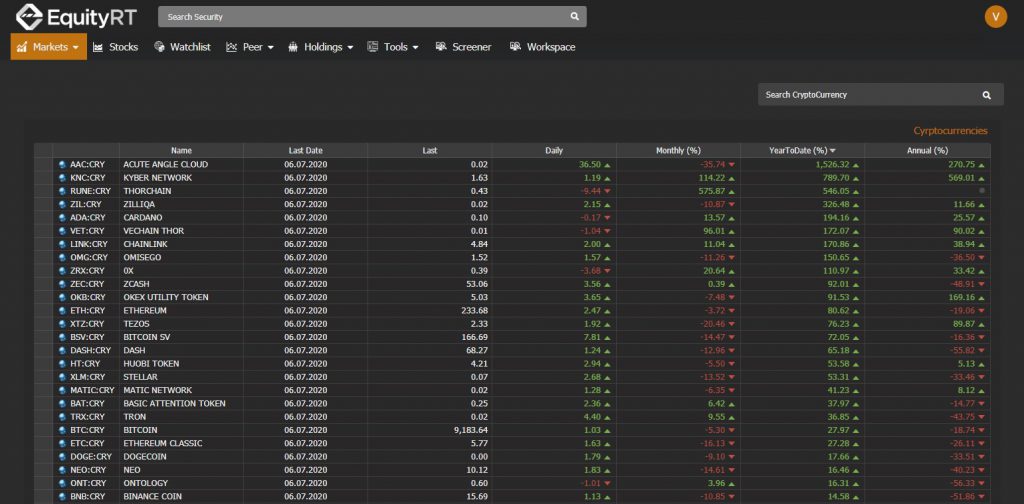1024x504 pixels.
Task: Click the TRX:CRY ticker
Action: [88, 417]
